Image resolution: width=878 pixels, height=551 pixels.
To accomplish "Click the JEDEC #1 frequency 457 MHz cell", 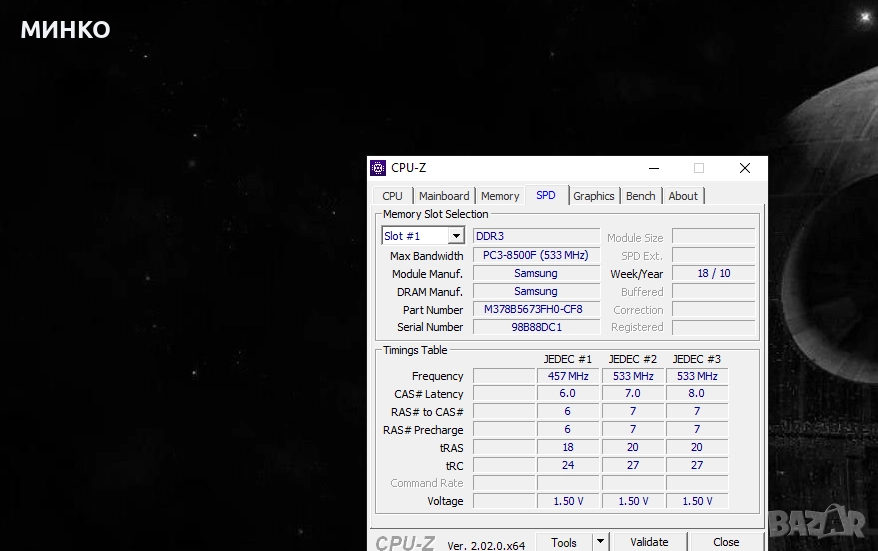I will 568,376.
